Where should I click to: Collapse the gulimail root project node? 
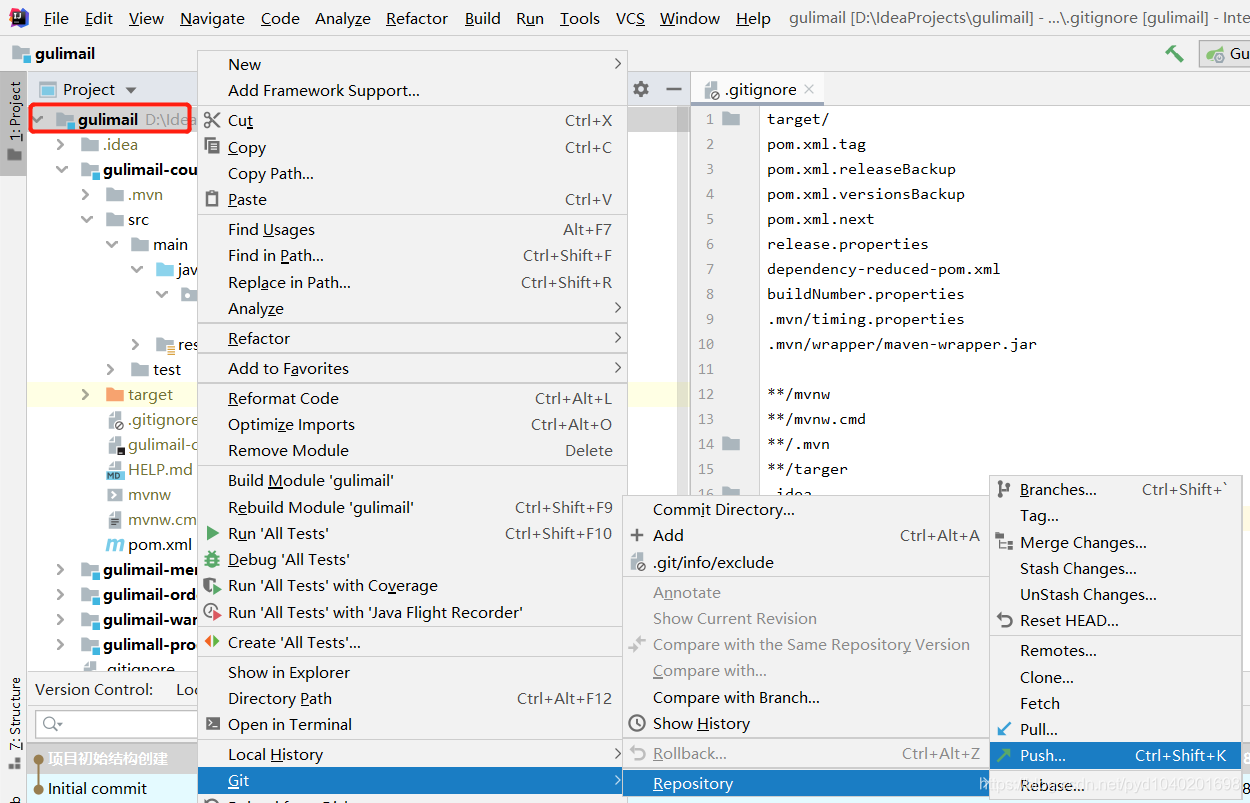click(38, 120)
